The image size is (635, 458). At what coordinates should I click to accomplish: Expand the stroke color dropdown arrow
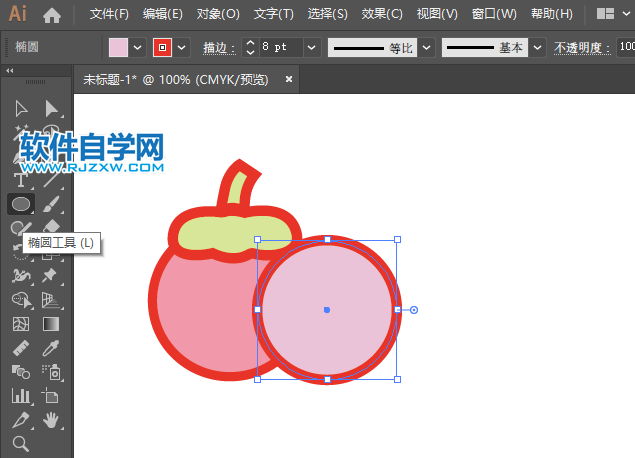point(182,47)
